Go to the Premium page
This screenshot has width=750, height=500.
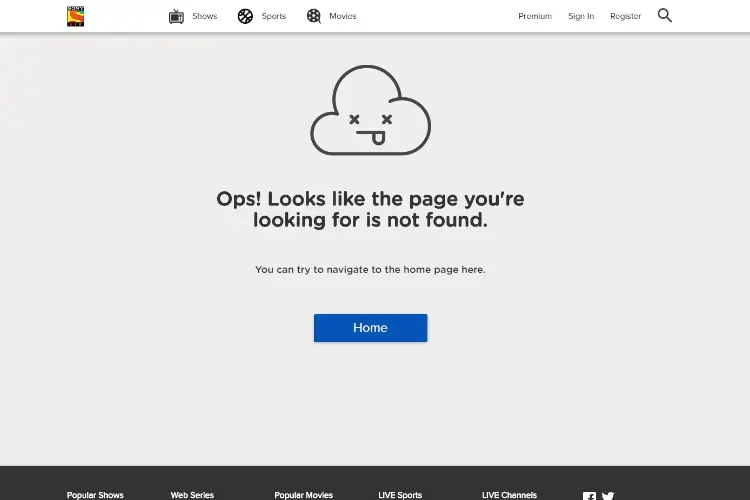pyautogui.click(x=535, y=16)
